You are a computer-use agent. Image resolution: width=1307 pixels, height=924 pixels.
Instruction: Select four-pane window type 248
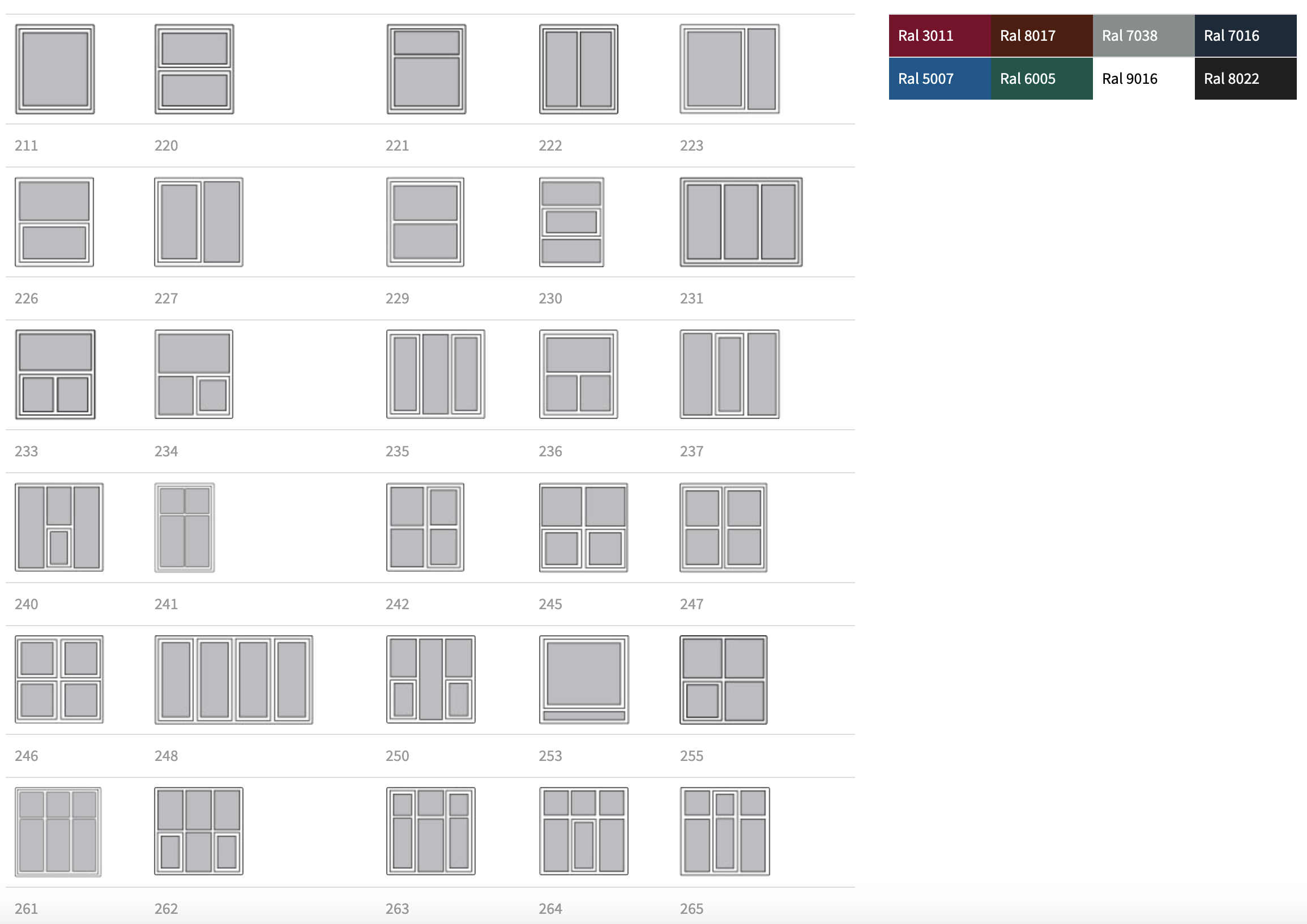tap(233, 679)
